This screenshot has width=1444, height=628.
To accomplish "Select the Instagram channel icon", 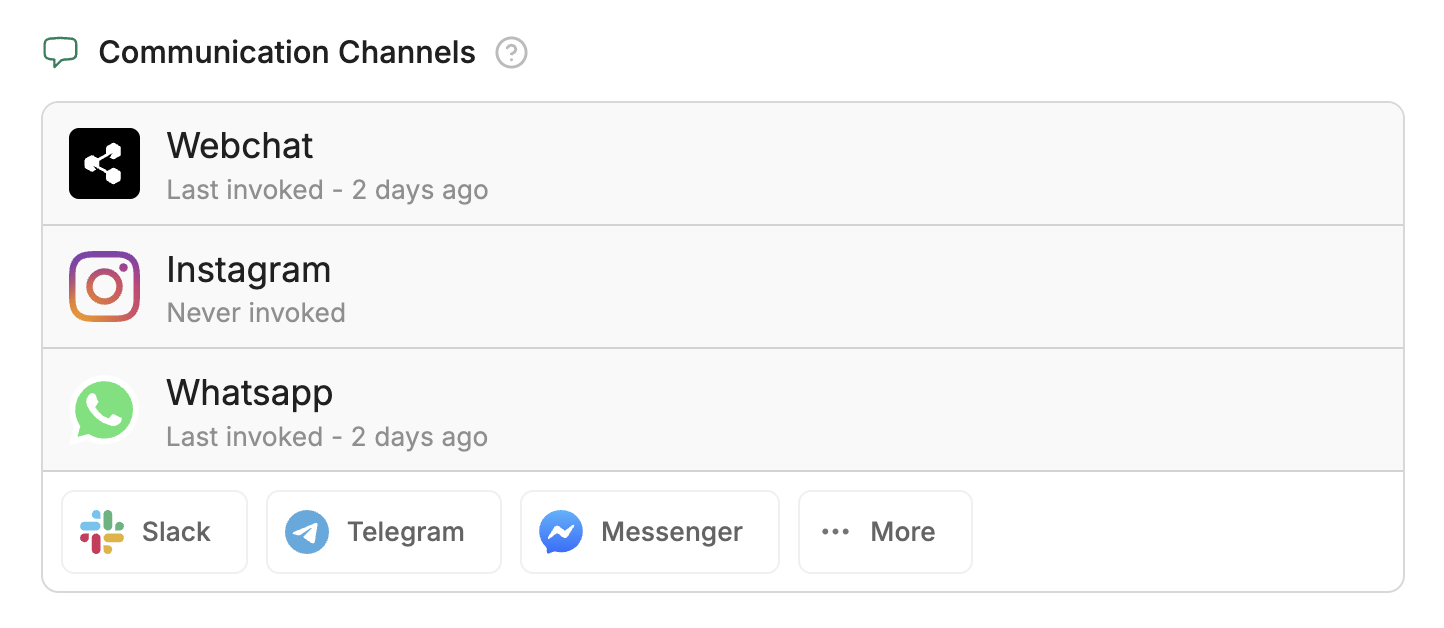I will 104,287.
